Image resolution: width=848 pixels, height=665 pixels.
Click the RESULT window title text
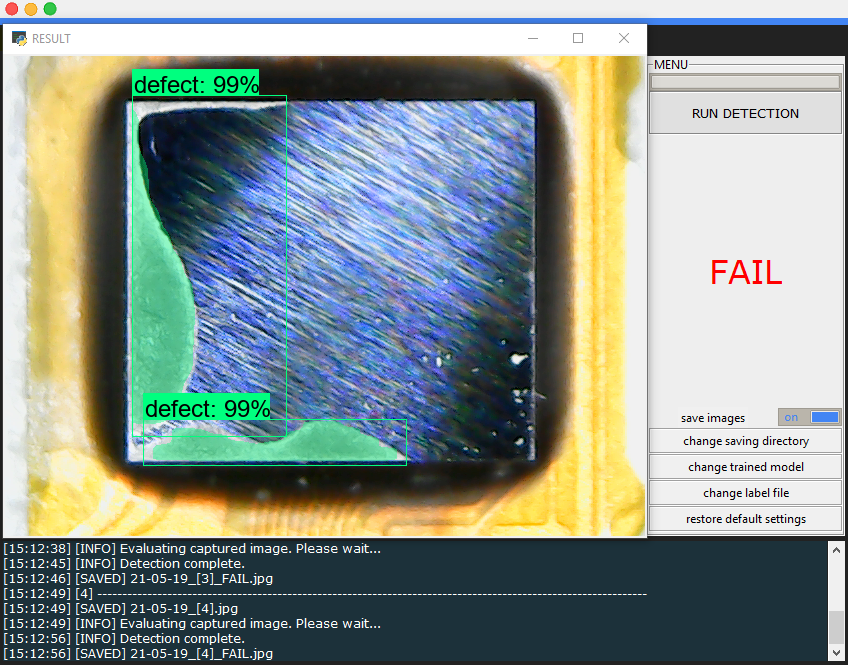point(51,38)
